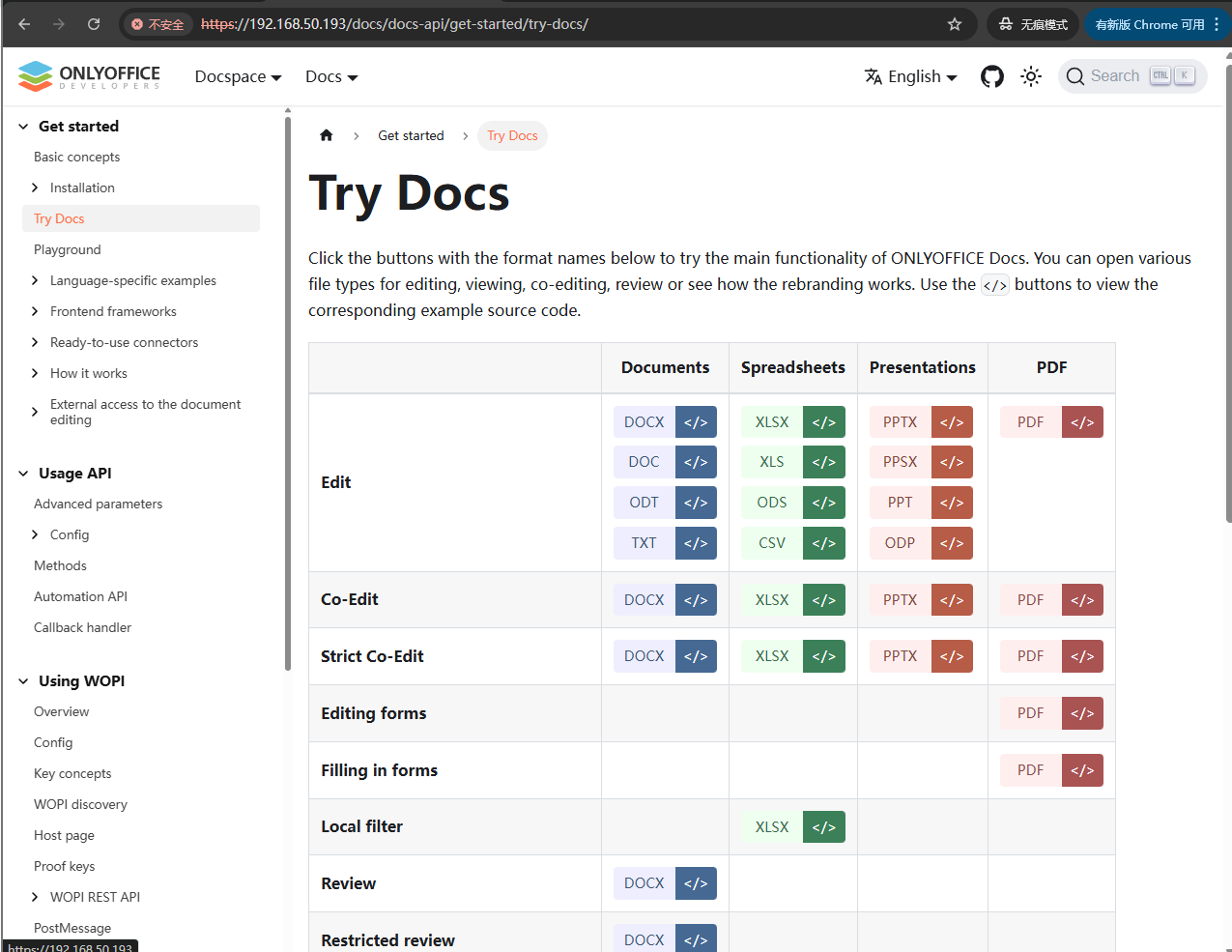Open the Edit PPTX example
1232x952 pixels.
coord(901,422)
